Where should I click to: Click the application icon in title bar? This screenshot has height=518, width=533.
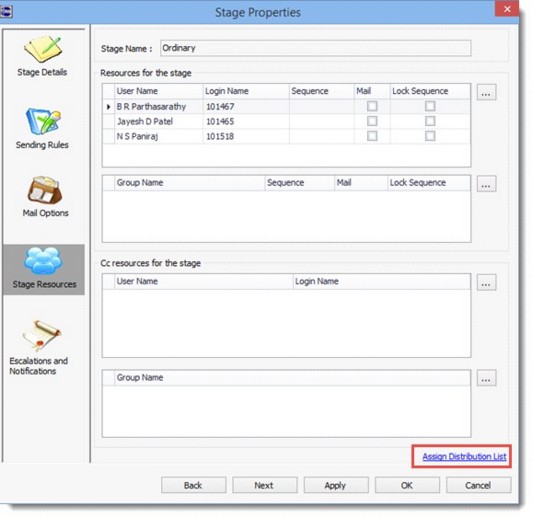click(6, 12)
